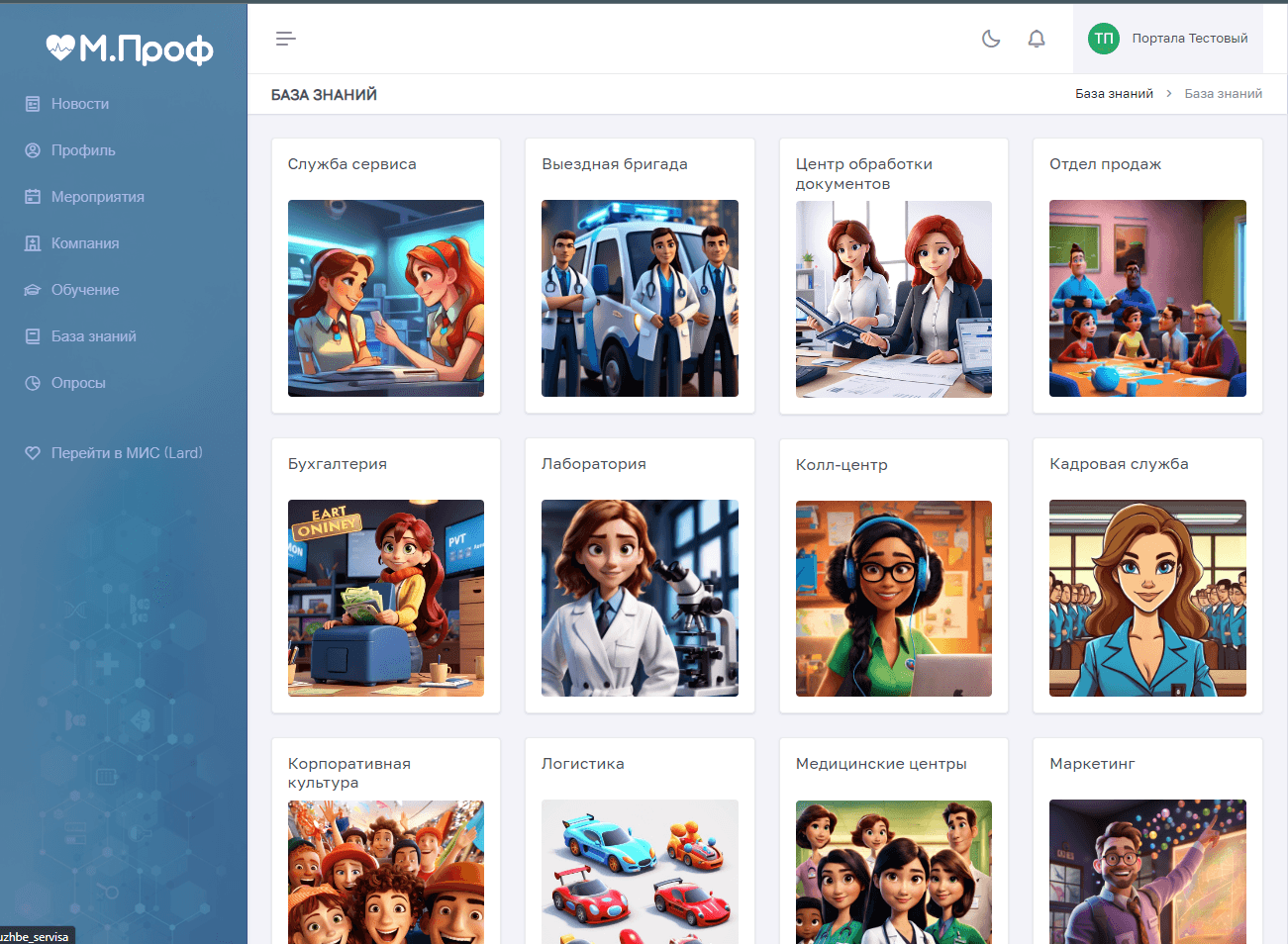Open the Служба сервиса thumbnail image

[x=386, y=298]
